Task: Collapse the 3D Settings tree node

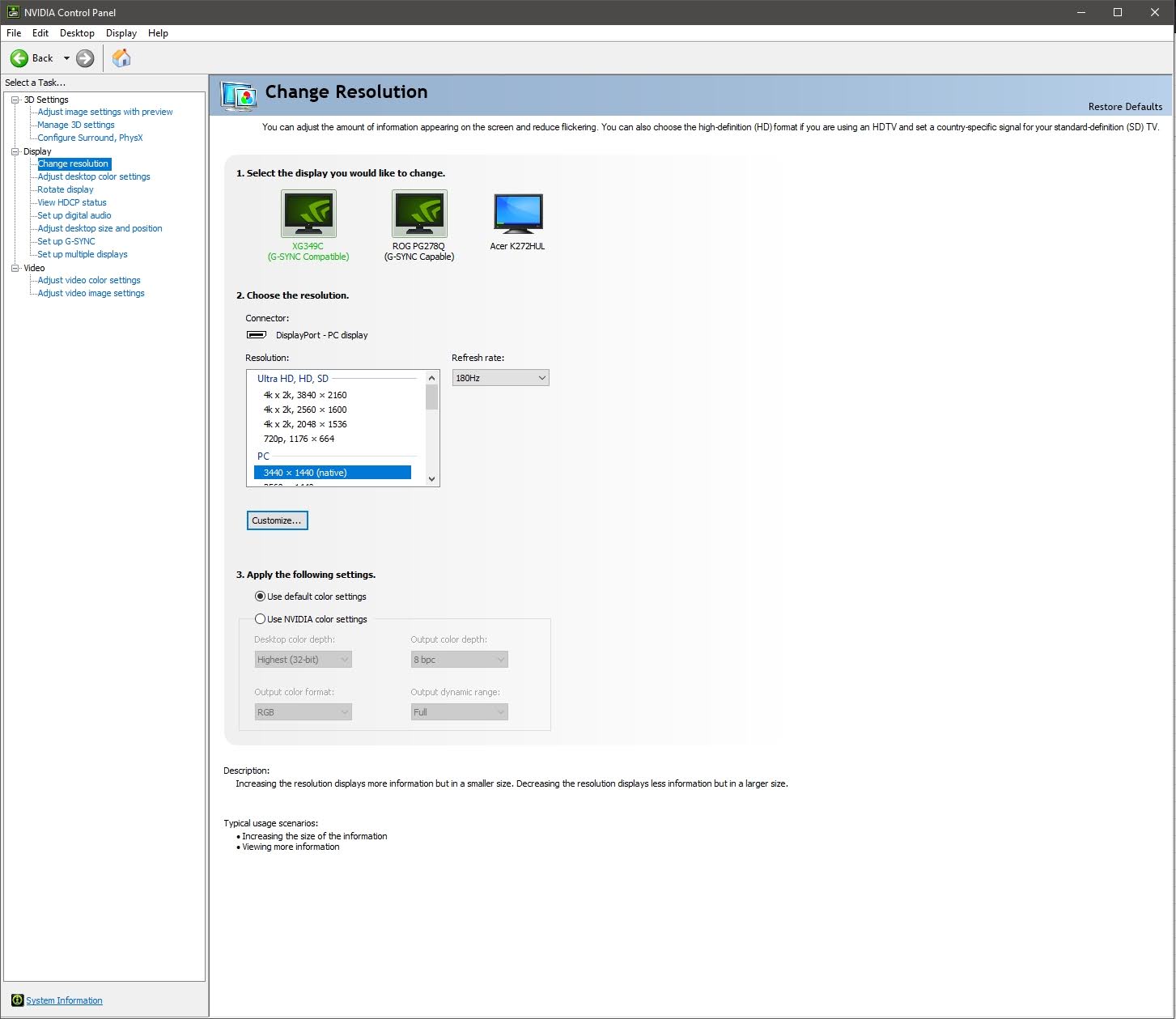Action: 15,100
